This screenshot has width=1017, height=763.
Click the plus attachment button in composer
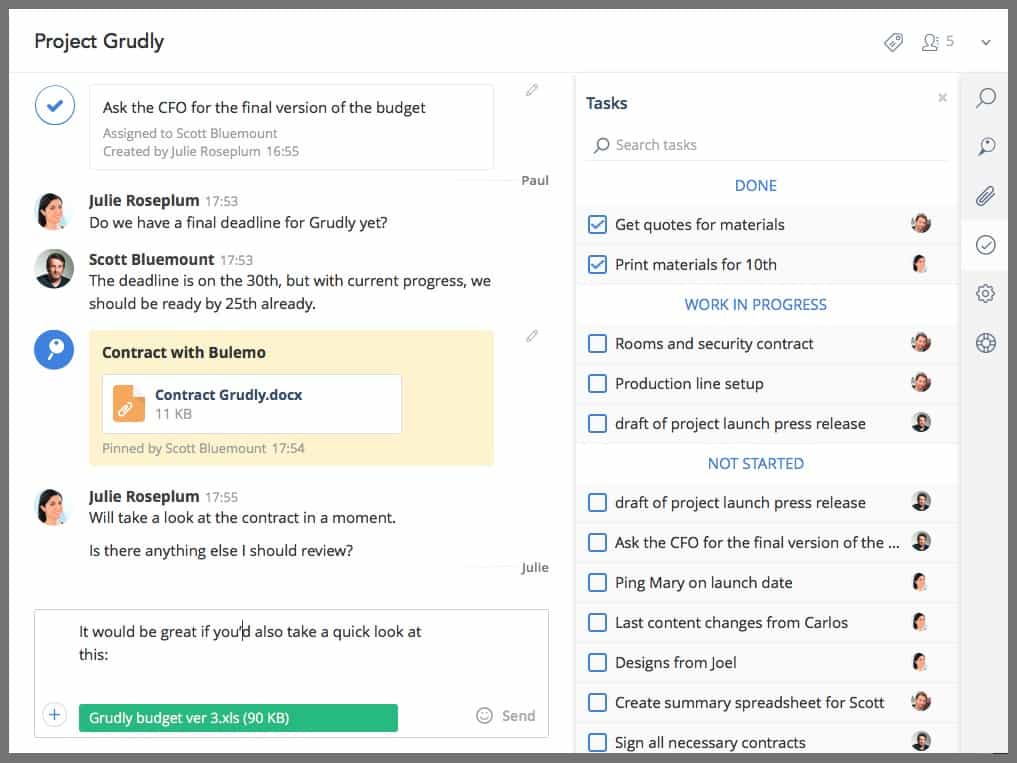(x=55, y=715)
